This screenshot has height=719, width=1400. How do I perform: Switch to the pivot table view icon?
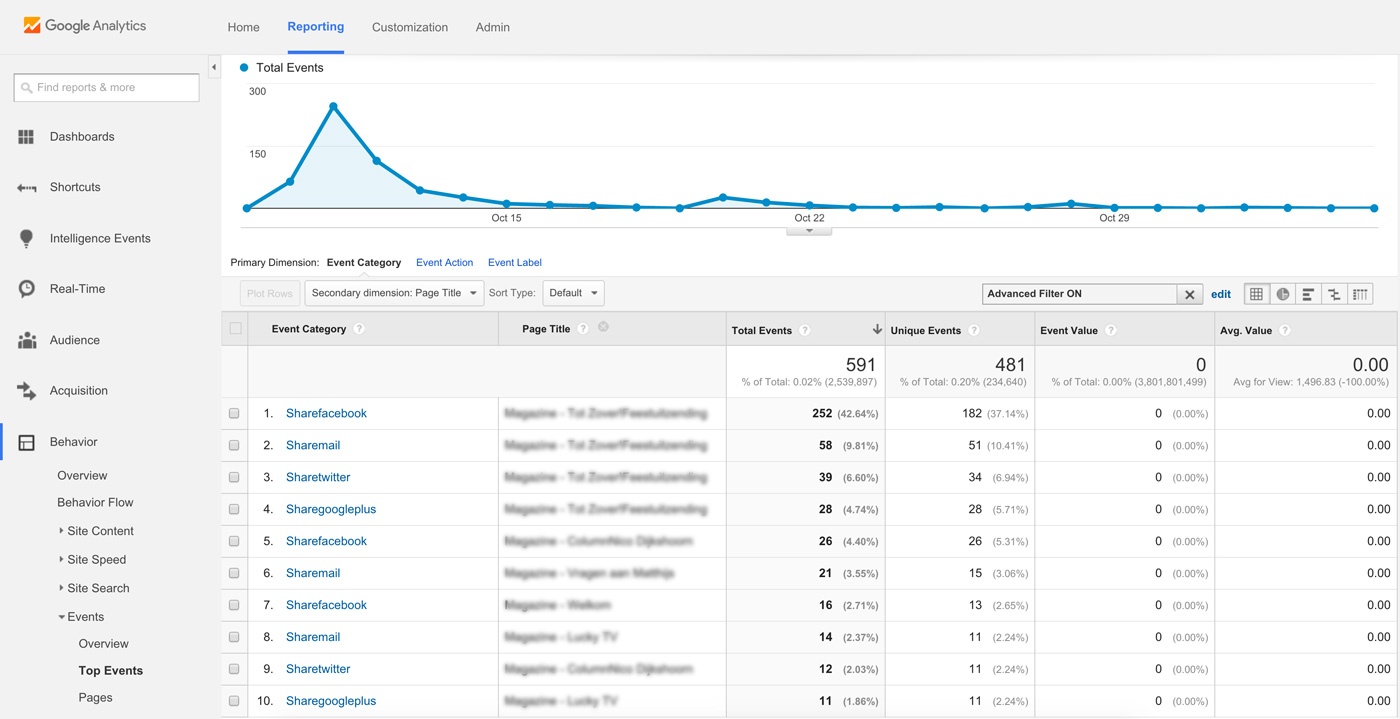point(1360,294)
